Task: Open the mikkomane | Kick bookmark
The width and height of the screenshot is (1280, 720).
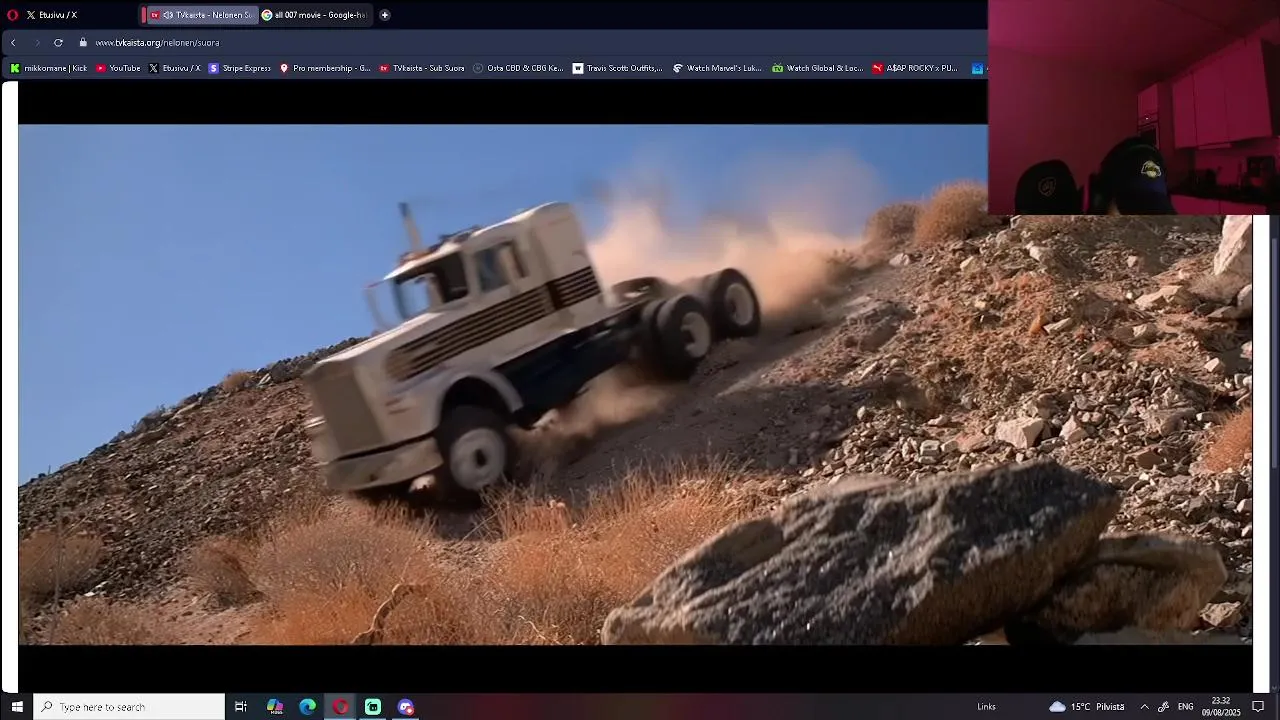Action: tap(48, 68)
